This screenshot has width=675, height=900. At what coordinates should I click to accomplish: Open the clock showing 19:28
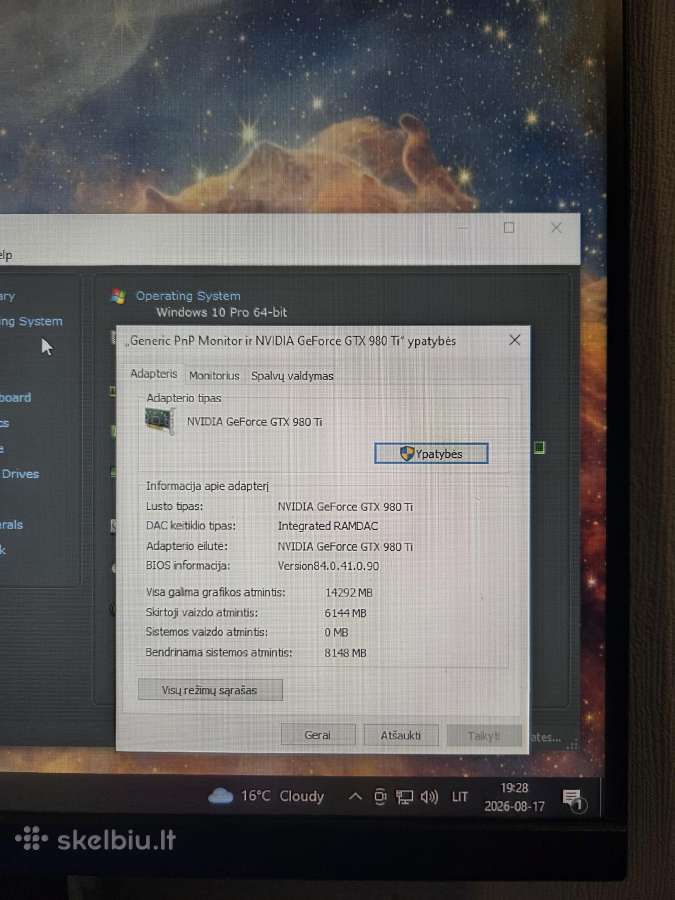514,797
